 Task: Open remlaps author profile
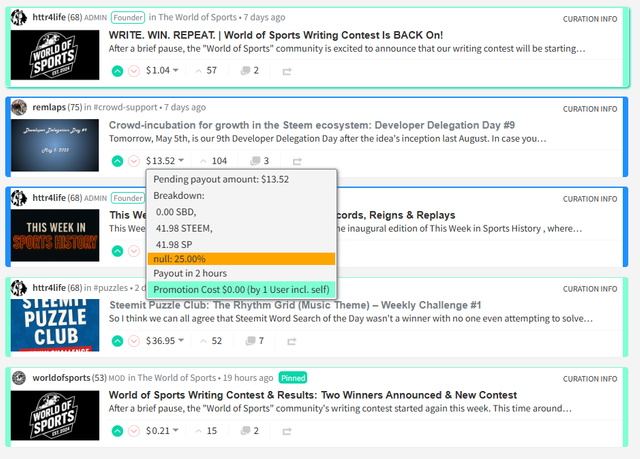49,107
